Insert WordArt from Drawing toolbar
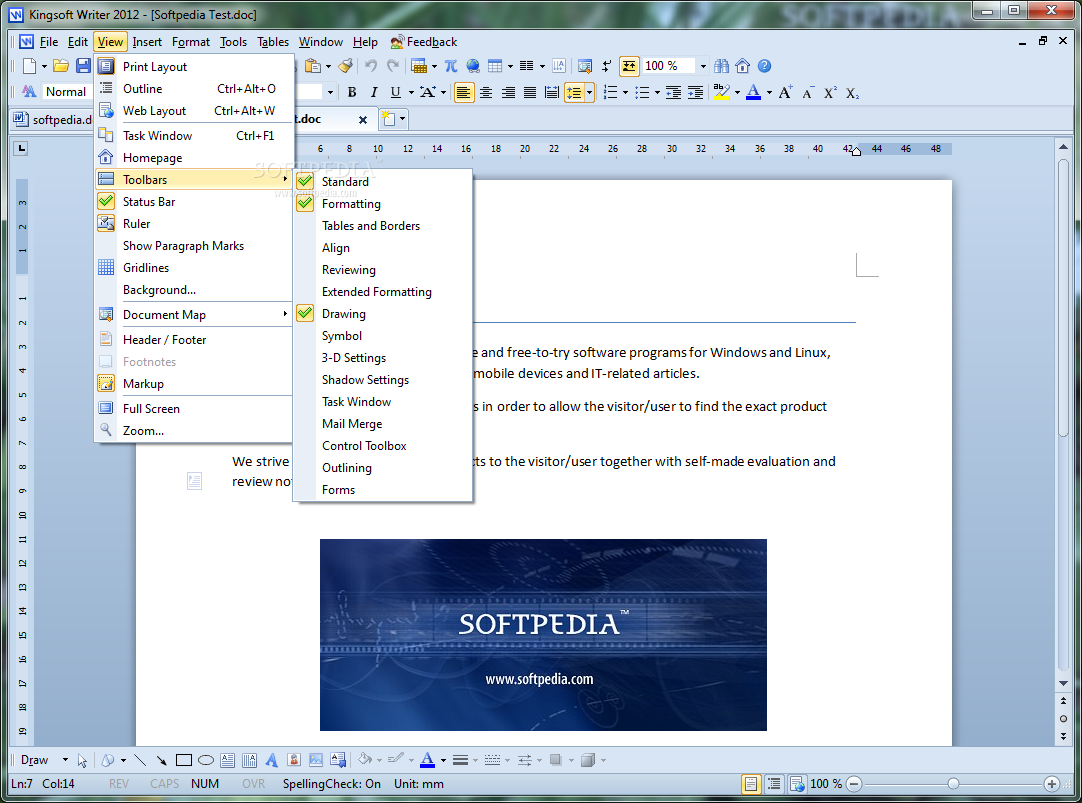1082x803 pixels. pyautogui.click(x=272, y=760)
